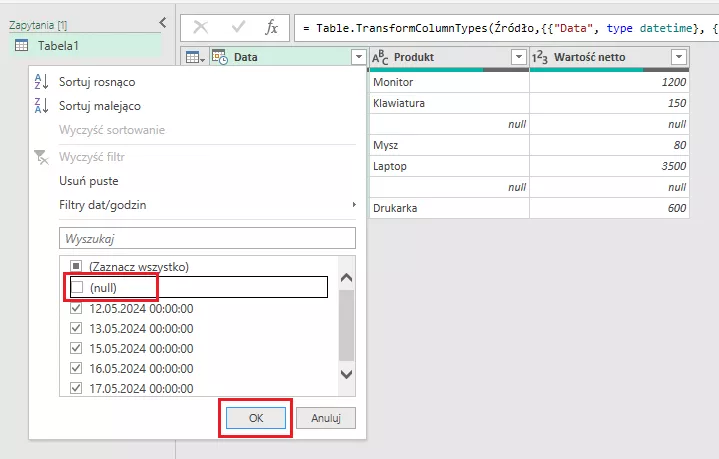Uncheck the 13.05.2024 00:00:00 checkbox
Screen dimensions: 719x459
pyautogui.click(x=77, y=329)
